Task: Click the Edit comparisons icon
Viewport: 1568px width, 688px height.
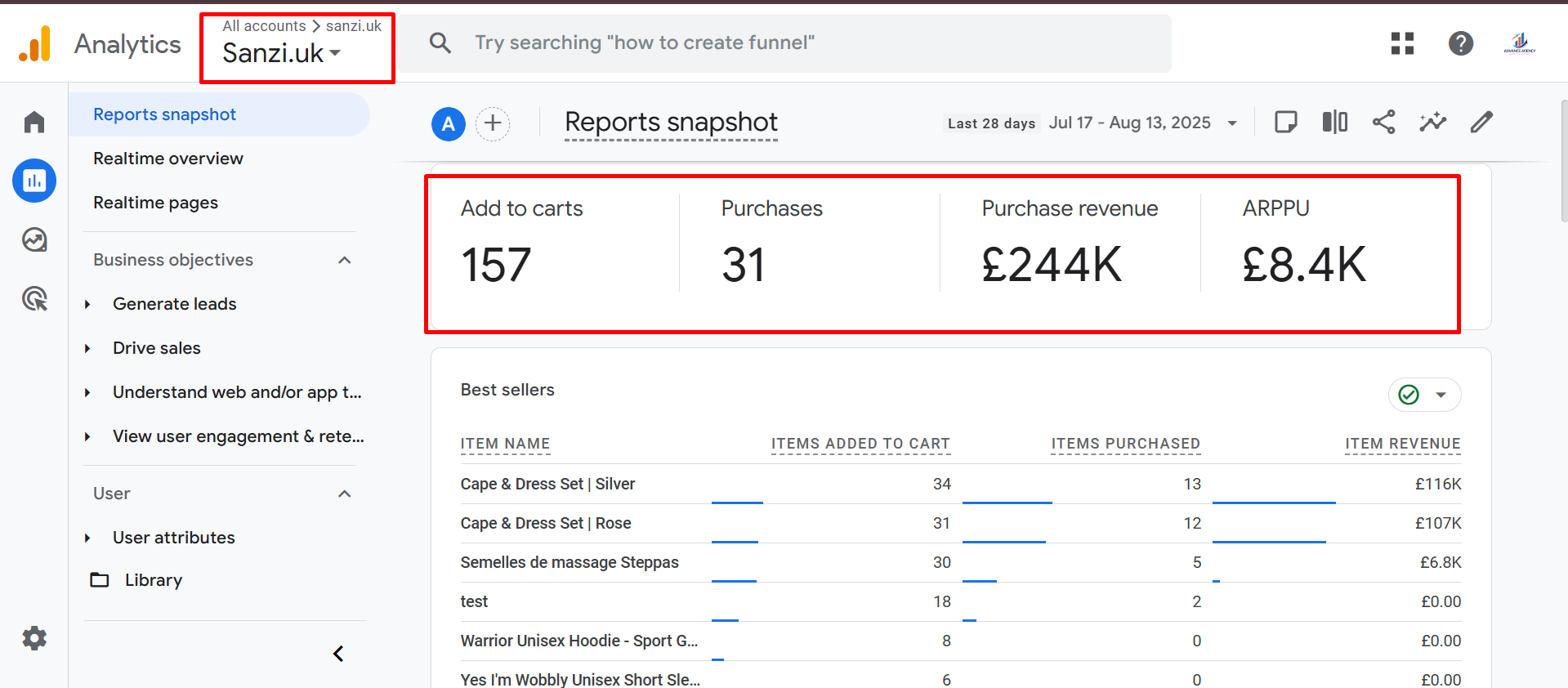Action: [x=1334, y=123]
